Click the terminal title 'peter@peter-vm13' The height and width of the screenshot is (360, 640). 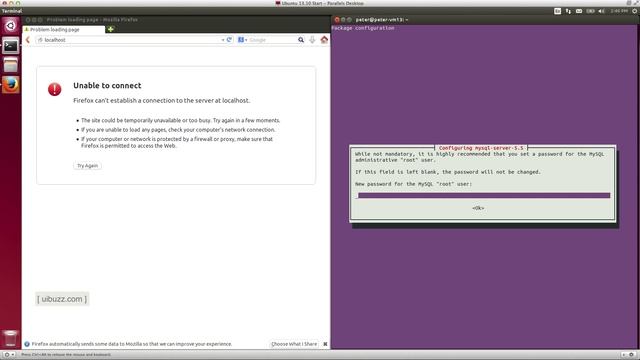pos(382,20)
